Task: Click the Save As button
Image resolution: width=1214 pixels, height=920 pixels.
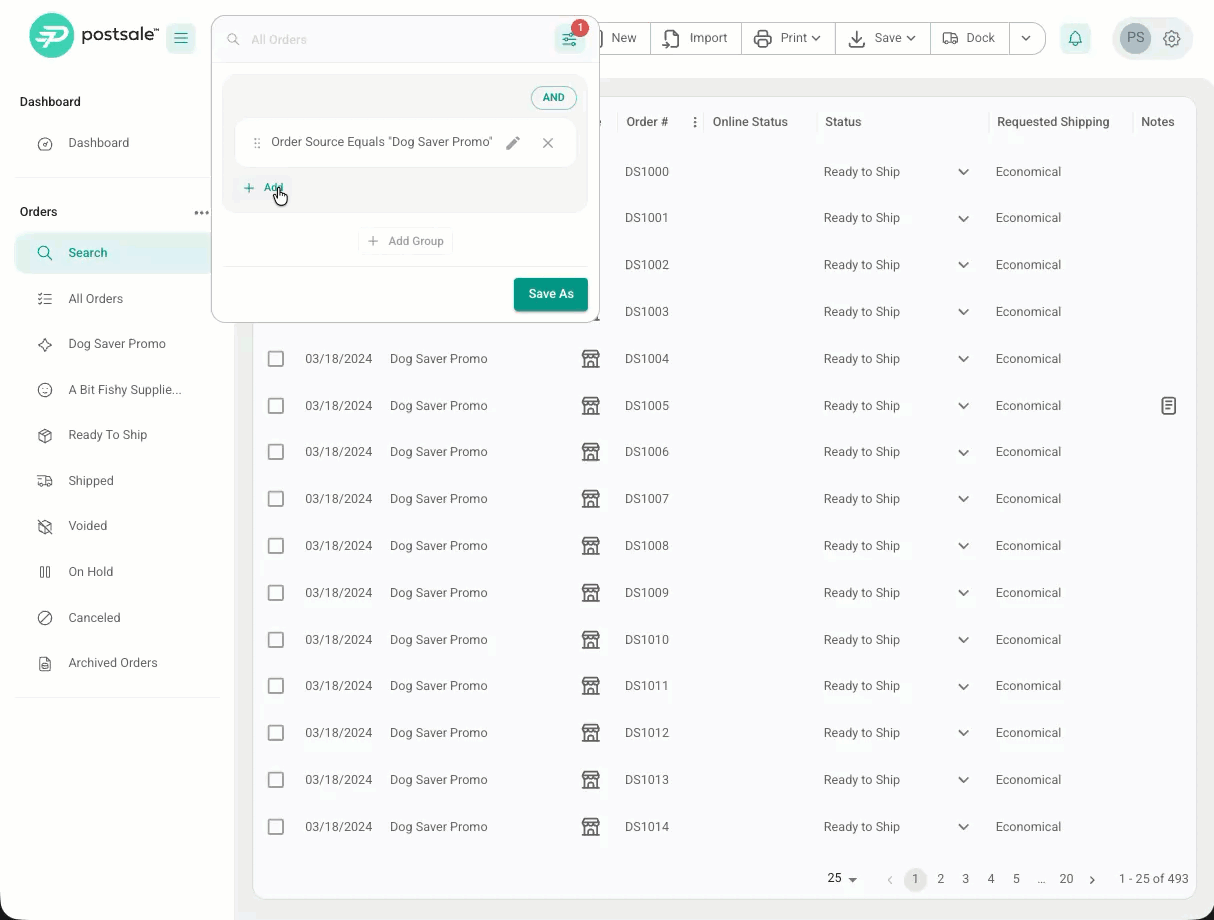Action: coord(551,294)
